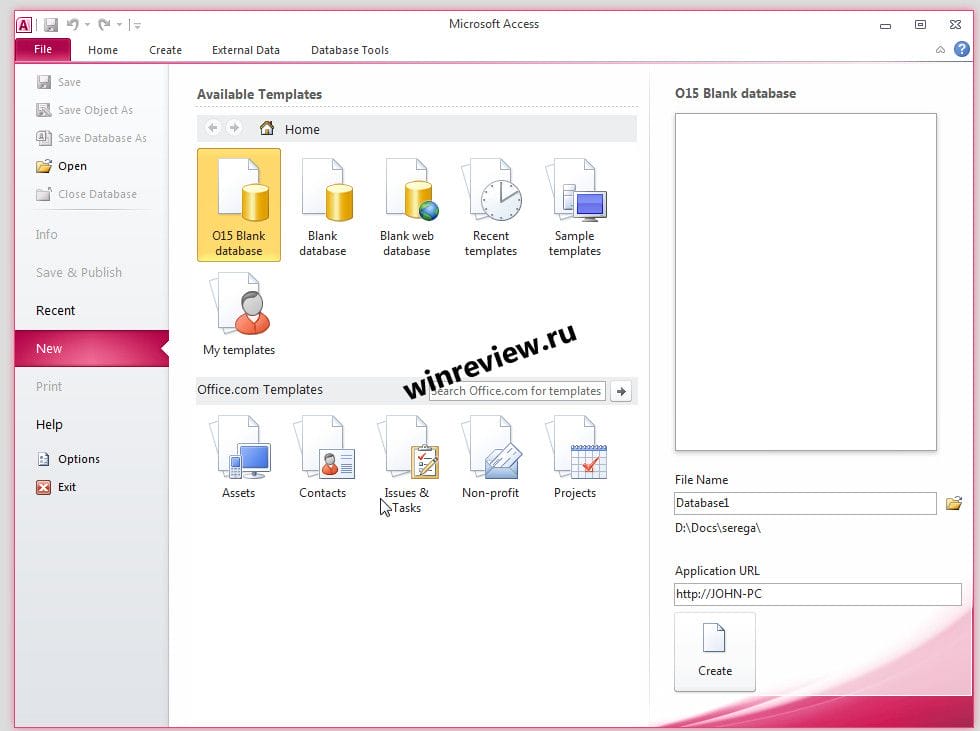Open the Projects template category
980x731 pixels.
(575, 457)
